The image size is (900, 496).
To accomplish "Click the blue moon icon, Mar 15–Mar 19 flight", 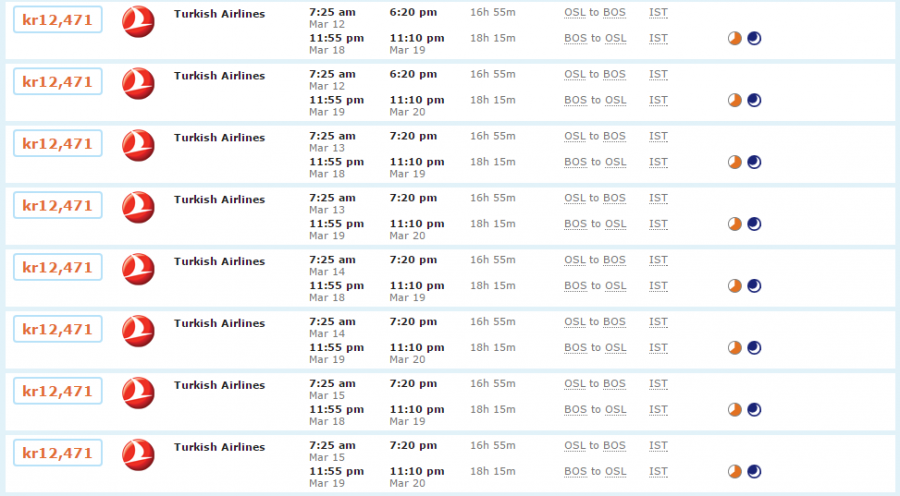I will coord(754,472).
